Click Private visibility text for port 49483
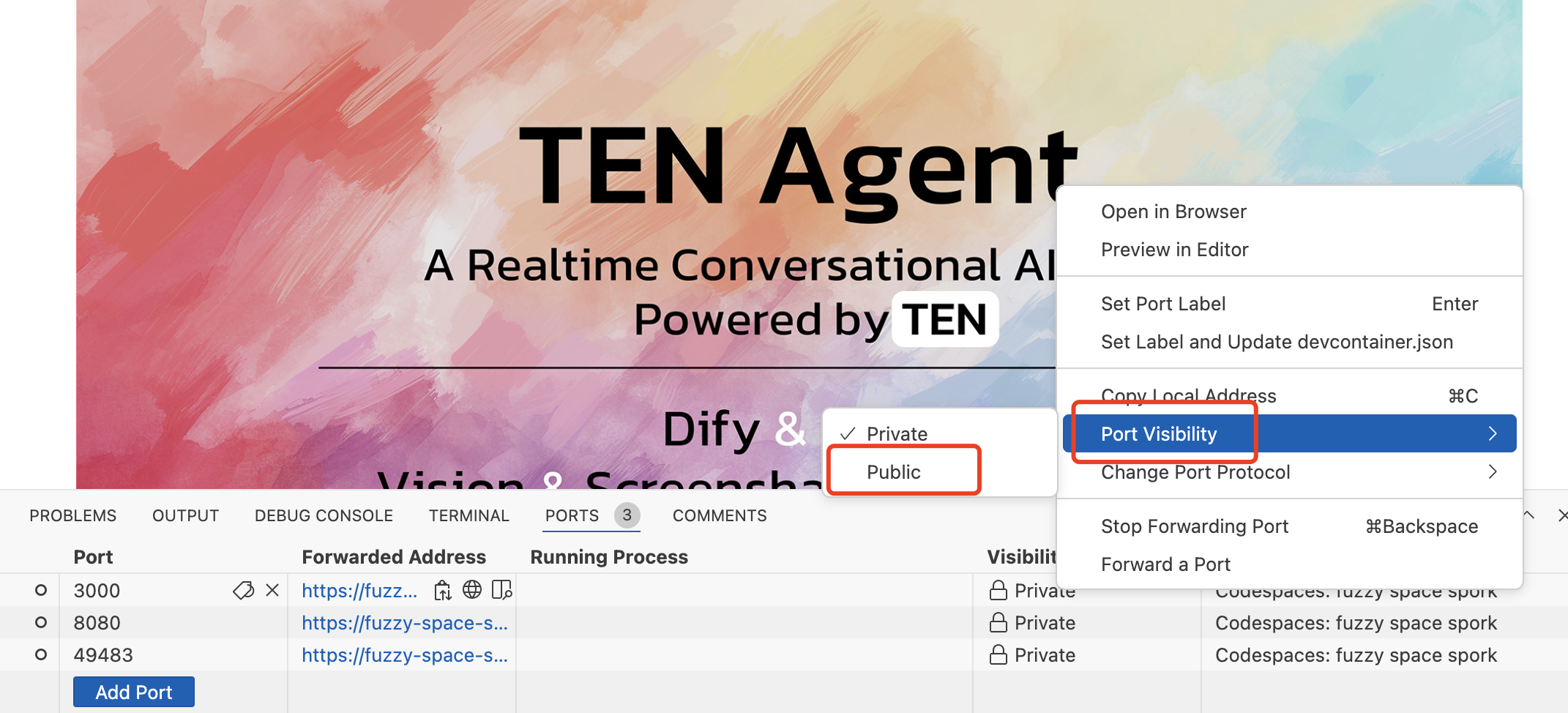 pos(1045,654)
